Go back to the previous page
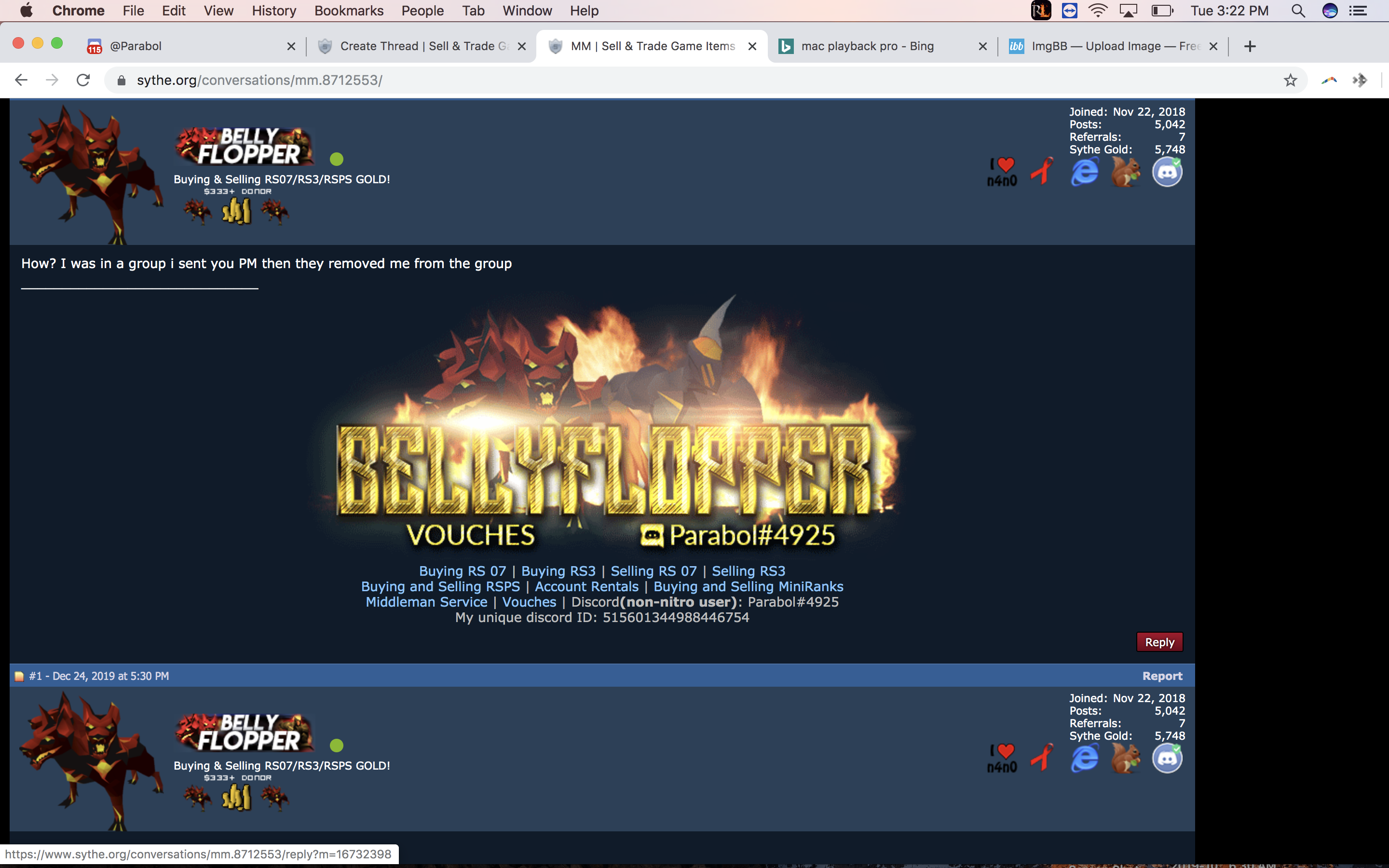This screenshot has height=868, width=1389. (x=21, y=80)
